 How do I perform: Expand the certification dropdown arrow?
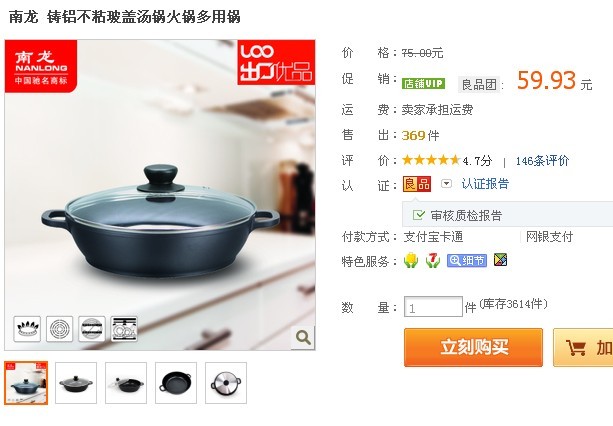click(x=446, y=183)
